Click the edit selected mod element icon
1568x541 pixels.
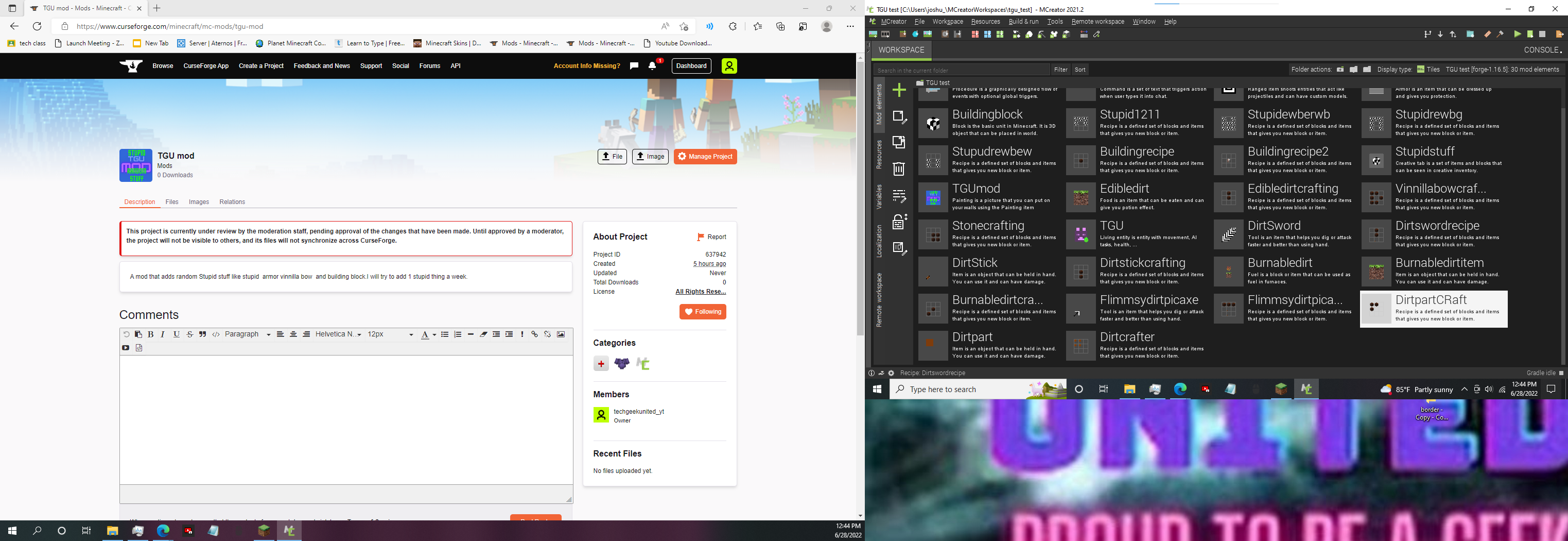tap(899, 116)
